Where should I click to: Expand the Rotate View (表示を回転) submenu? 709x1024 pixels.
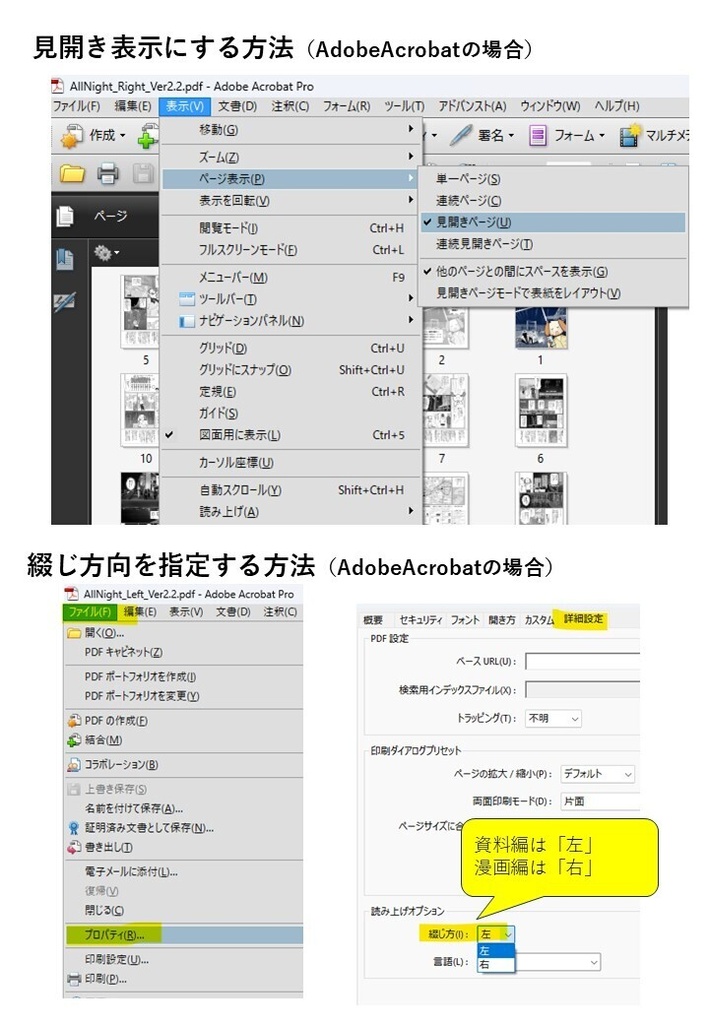tap(291, 200)
